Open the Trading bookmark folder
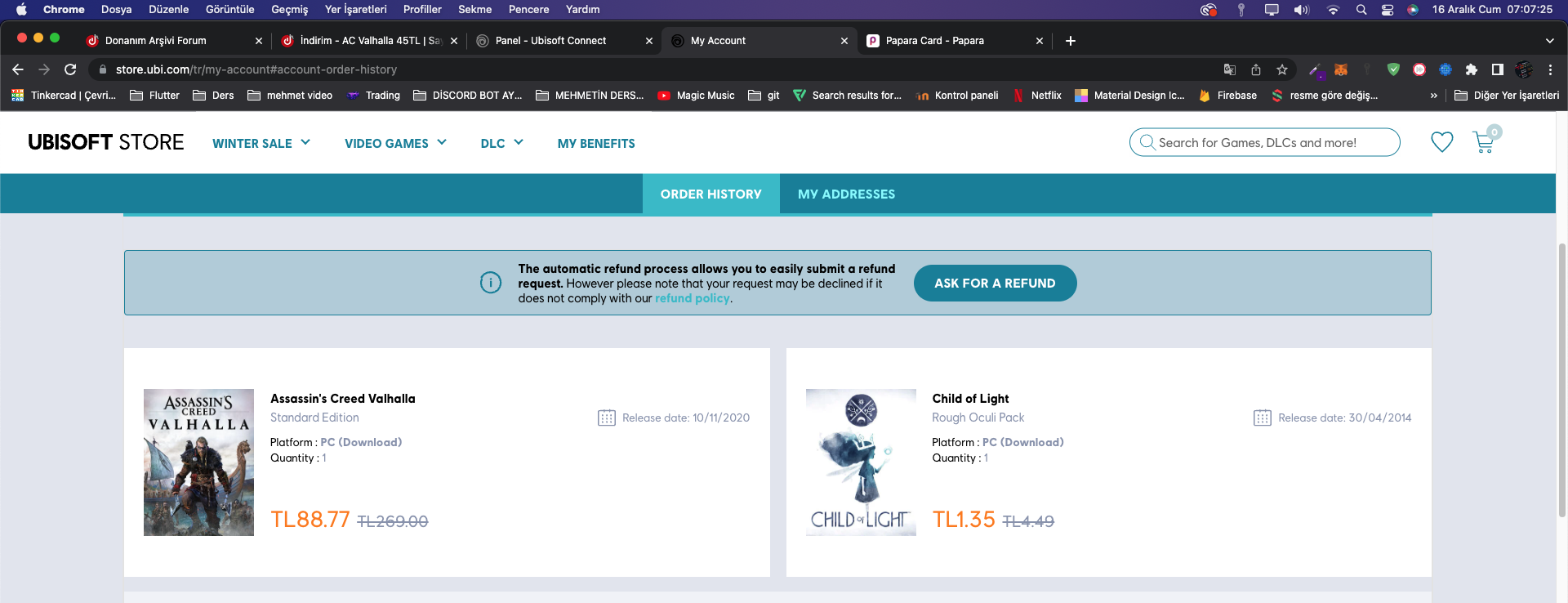Viewport: 1568px width, 603px height. [x=373, y=96]
